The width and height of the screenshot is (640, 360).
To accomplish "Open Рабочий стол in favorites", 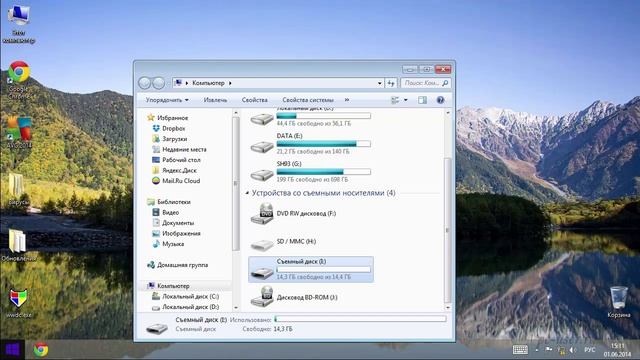I will coord(176,160).
